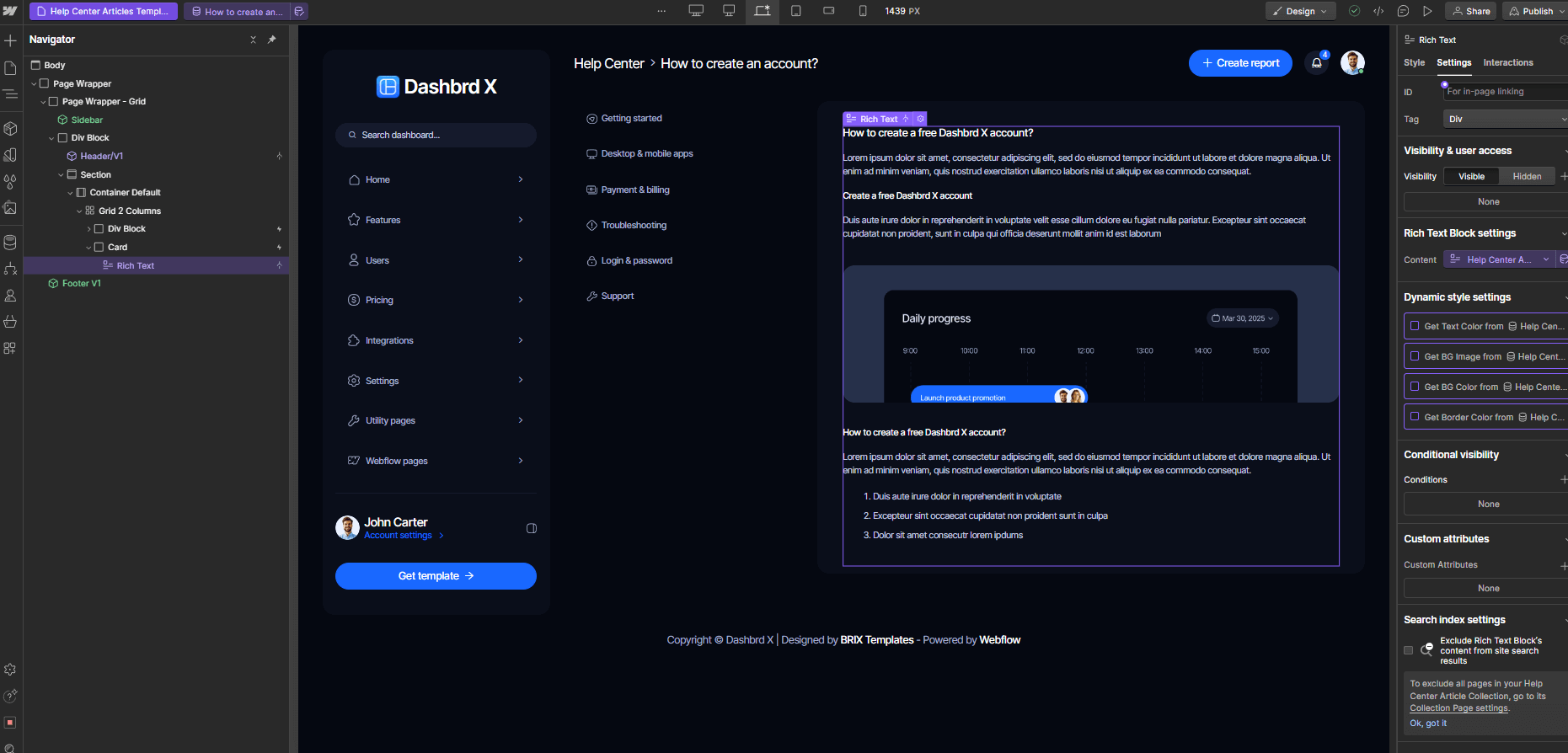Viewport: 1568px width, 753px height.
Task: Click the Get template button
Action: pos(436,576)
